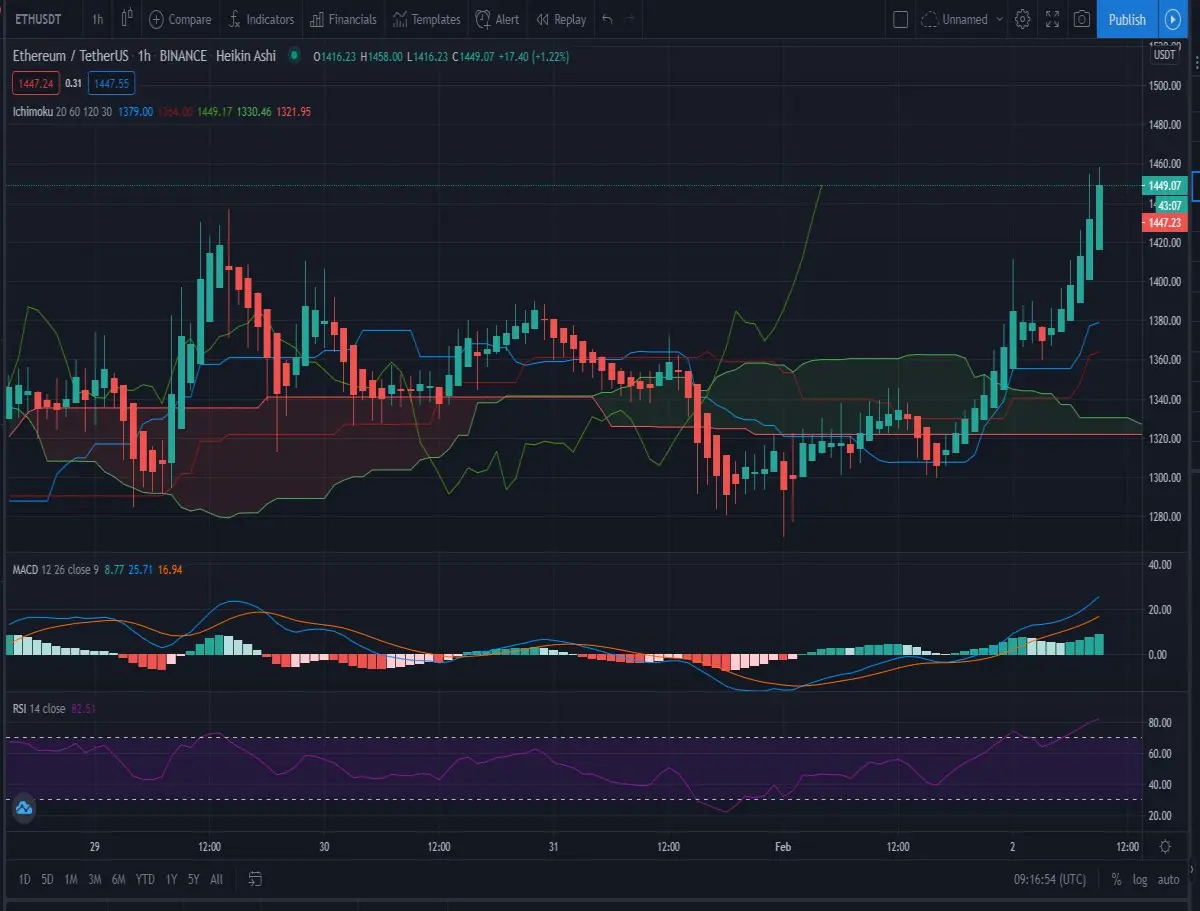
Task: Set range to 3M
Action: [95, 879]
